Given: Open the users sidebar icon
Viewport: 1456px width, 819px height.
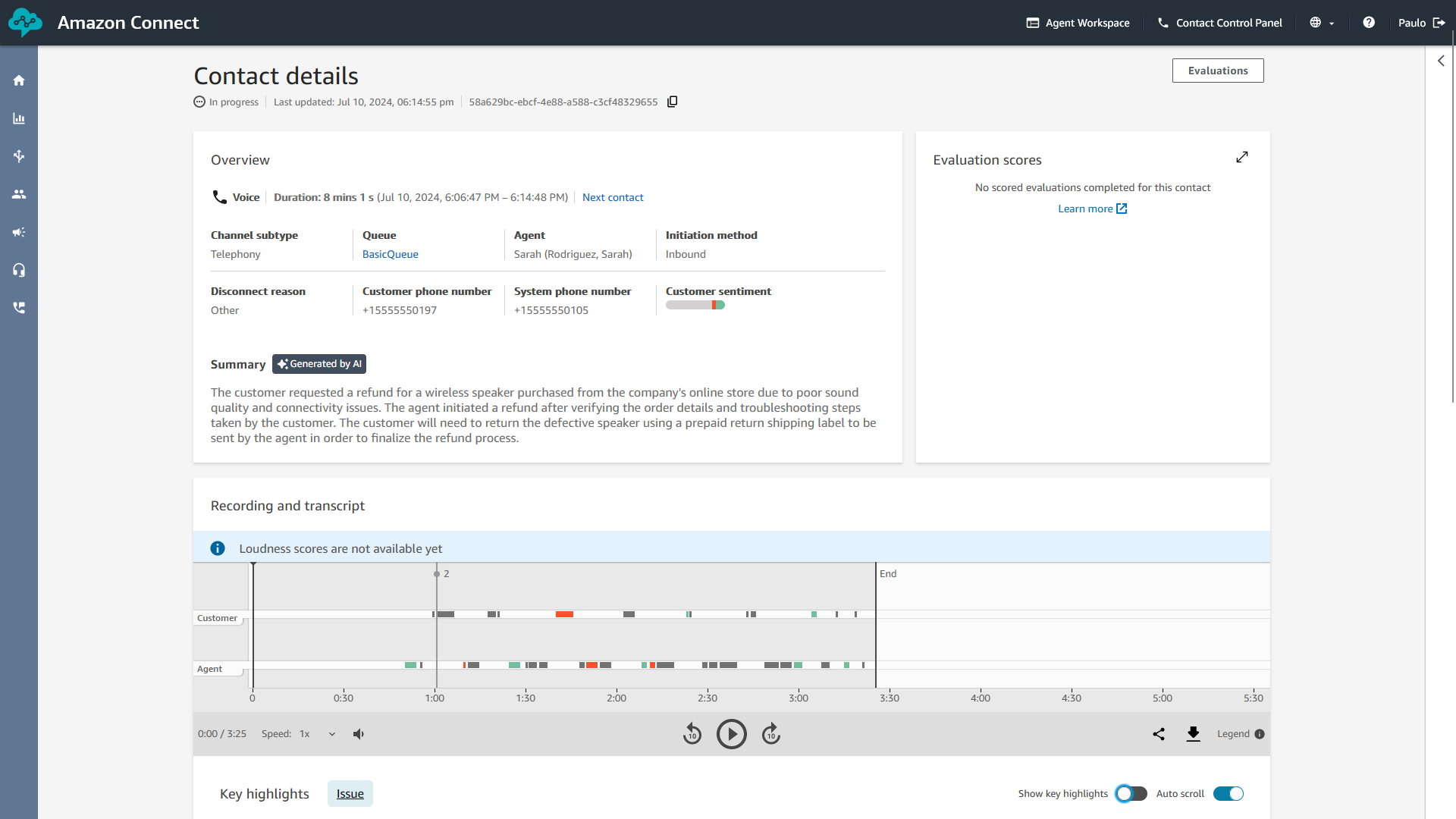Looking at the screenshot, I should coord(19,194).
